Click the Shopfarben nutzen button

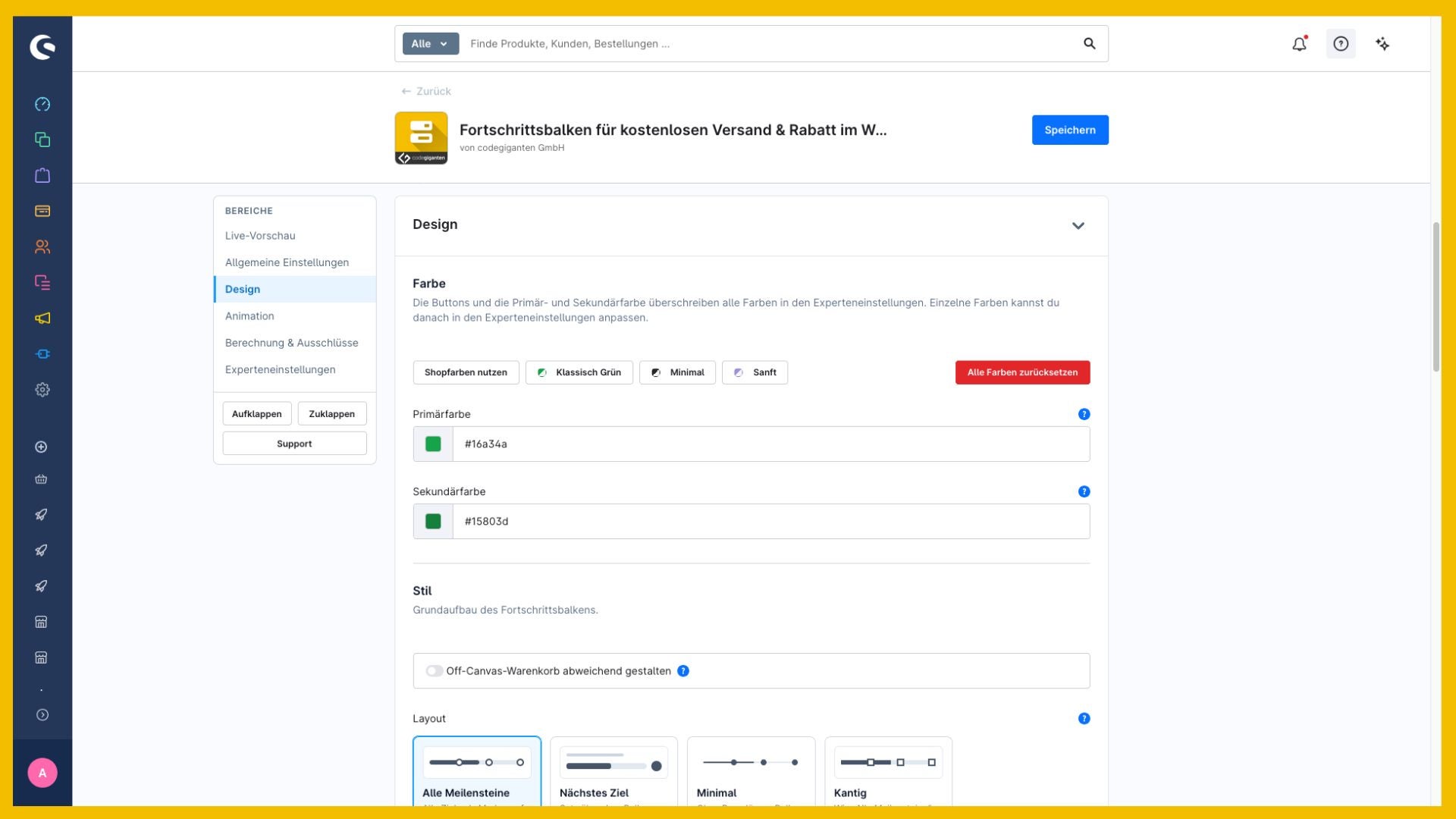(466, 372)
